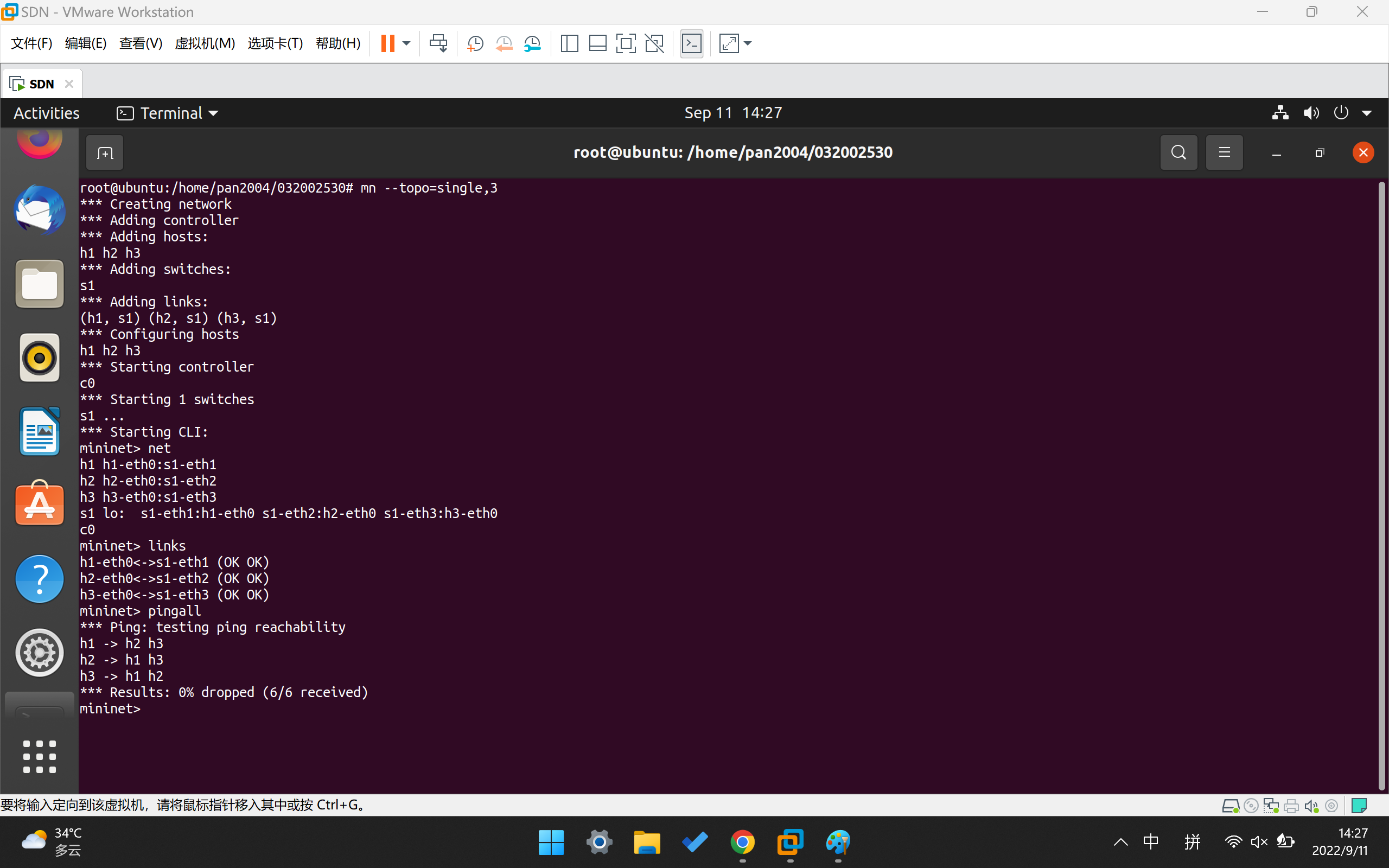Pause the virtual machine
The height and width of the screenshot is (868, 1389).
[x=388, y=43]
